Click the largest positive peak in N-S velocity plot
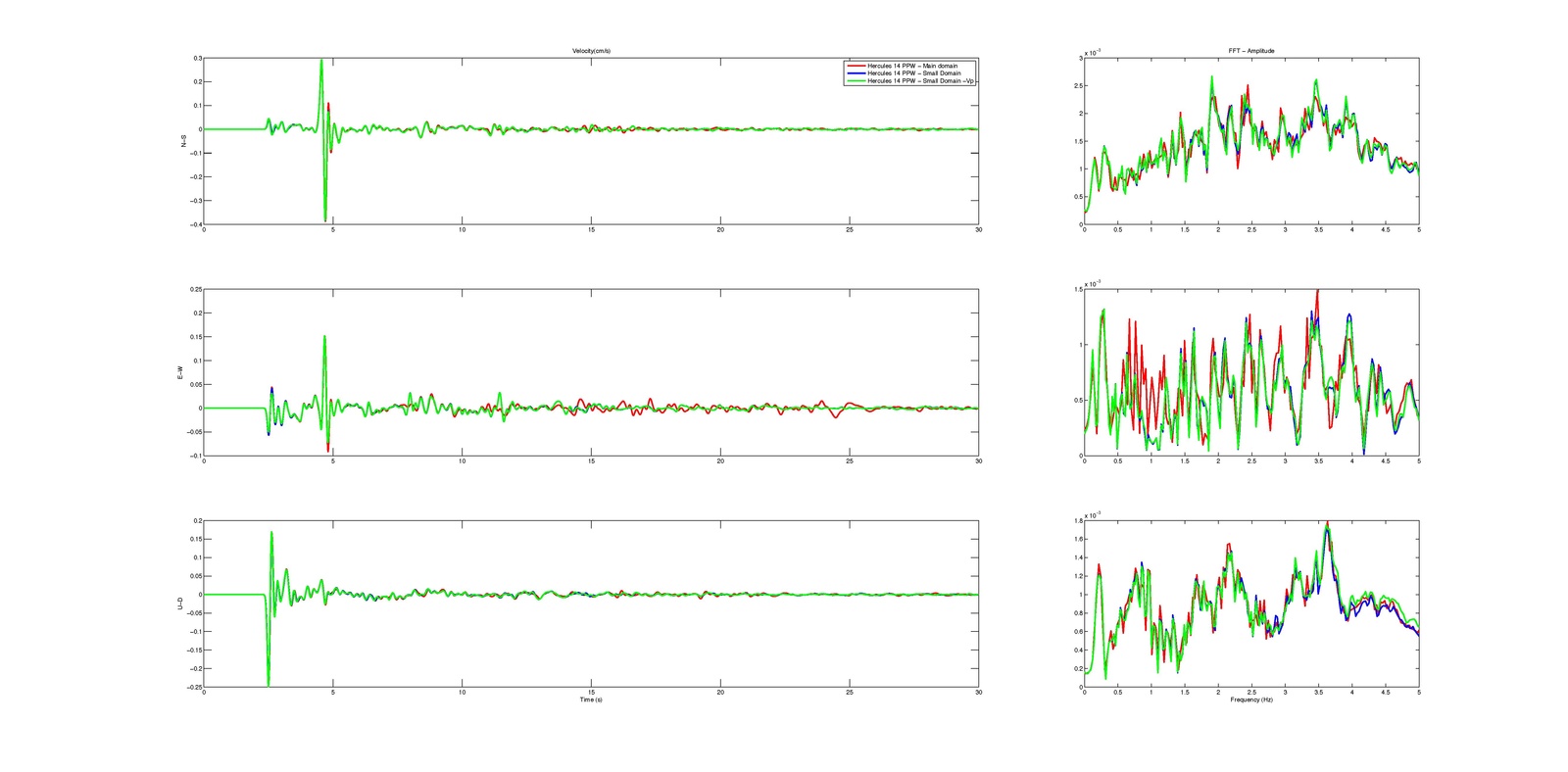Screen dimensions: 1568x772 click(x=320, y=60)
